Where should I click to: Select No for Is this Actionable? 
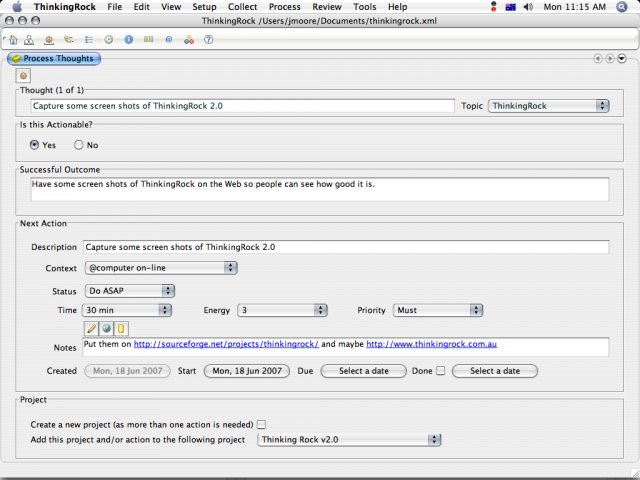point(78,145)
